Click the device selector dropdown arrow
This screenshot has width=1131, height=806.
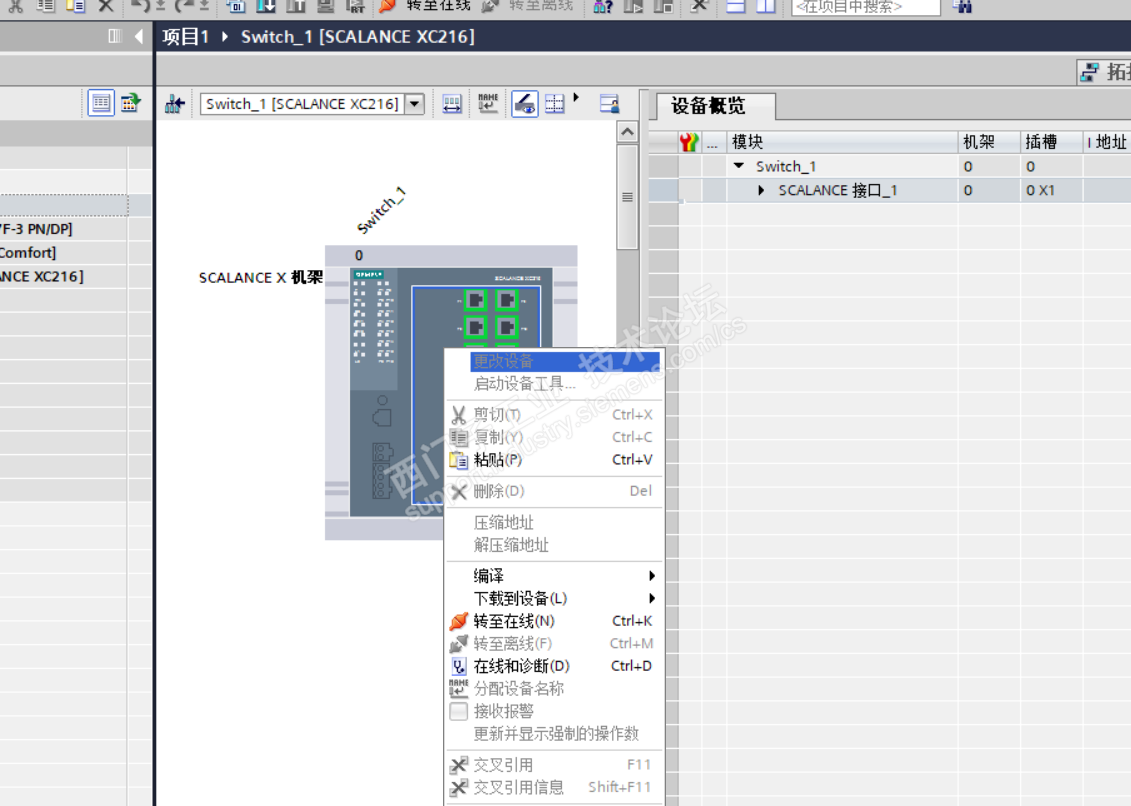point(415,104)
